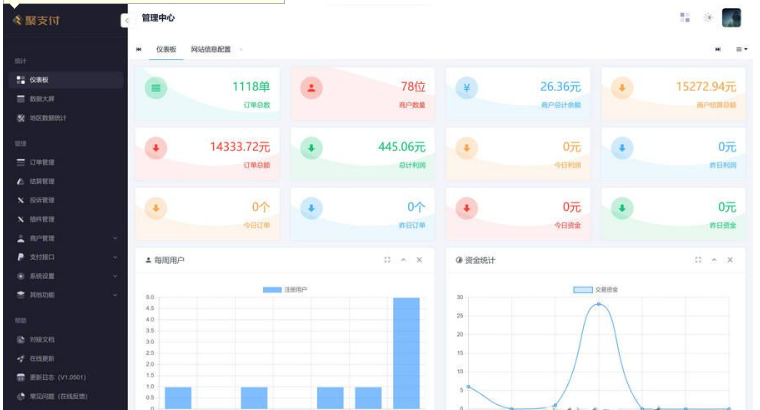Open 数据大屏 in the sidebar
This screenshot has width=760, height=410.
click(42, 99)
